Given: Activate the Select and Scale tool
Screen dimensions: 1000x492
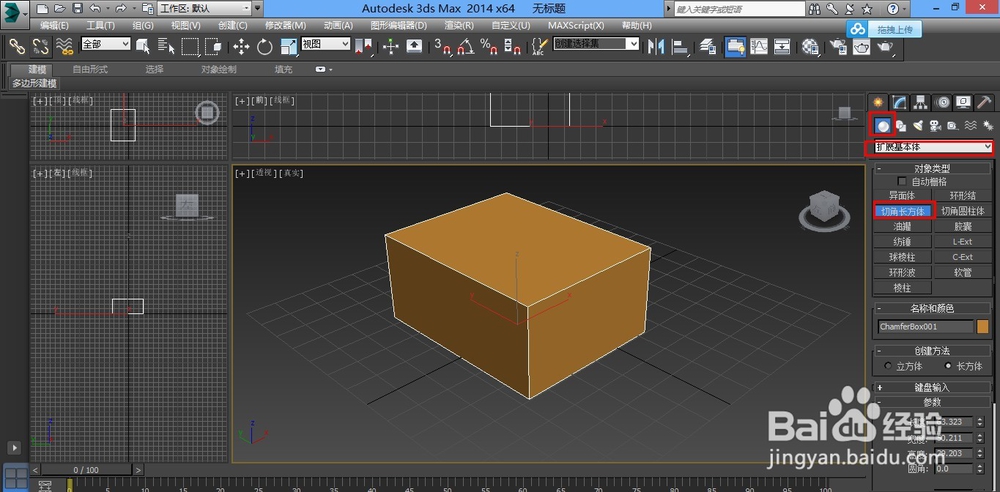Looking at the screenshot, I should pyautogui.click(x=288, y=47).
